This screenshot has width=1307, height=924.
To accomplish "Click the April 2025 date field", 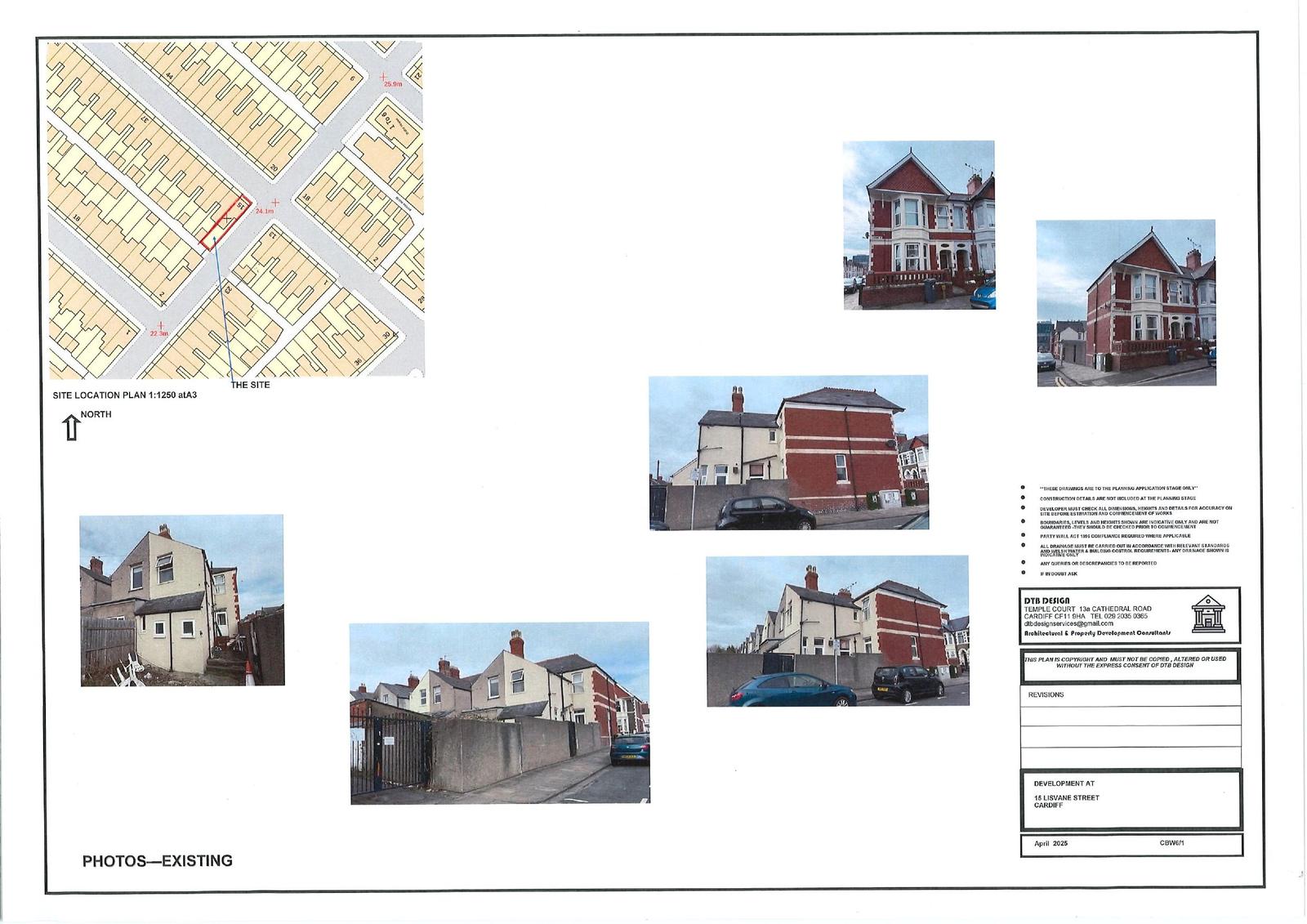I will 1051,843.
